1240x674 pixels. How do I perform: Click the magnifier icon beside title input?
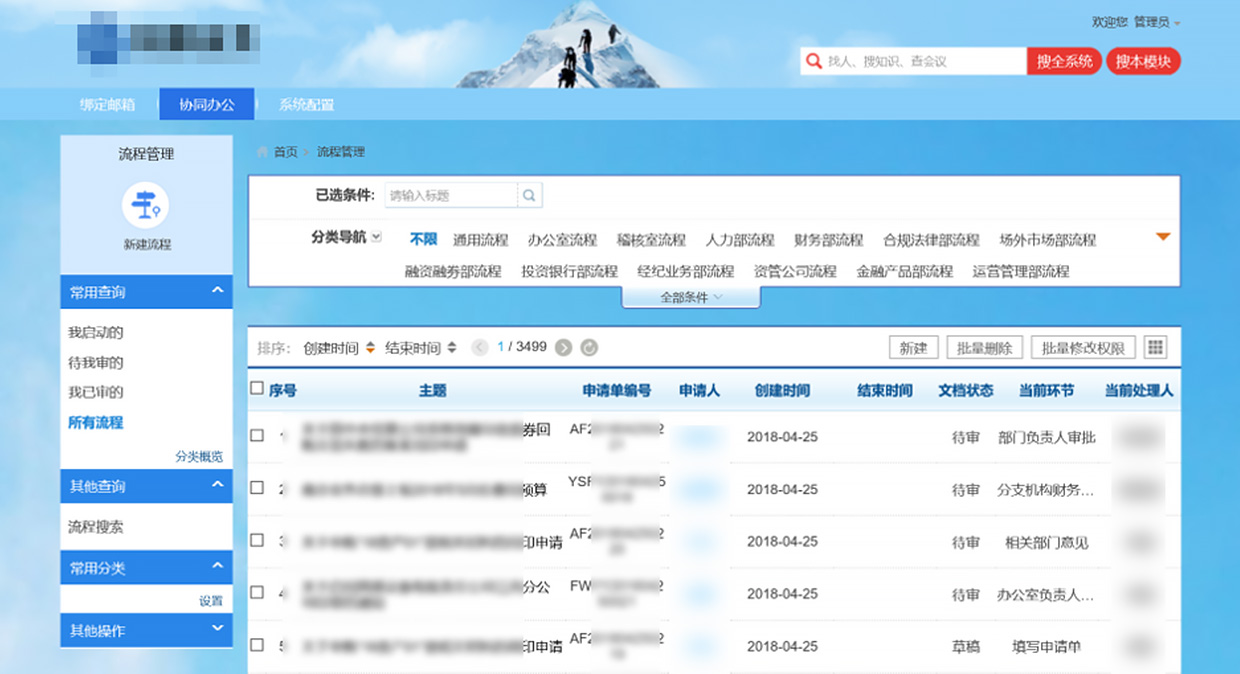pos(530,195)
